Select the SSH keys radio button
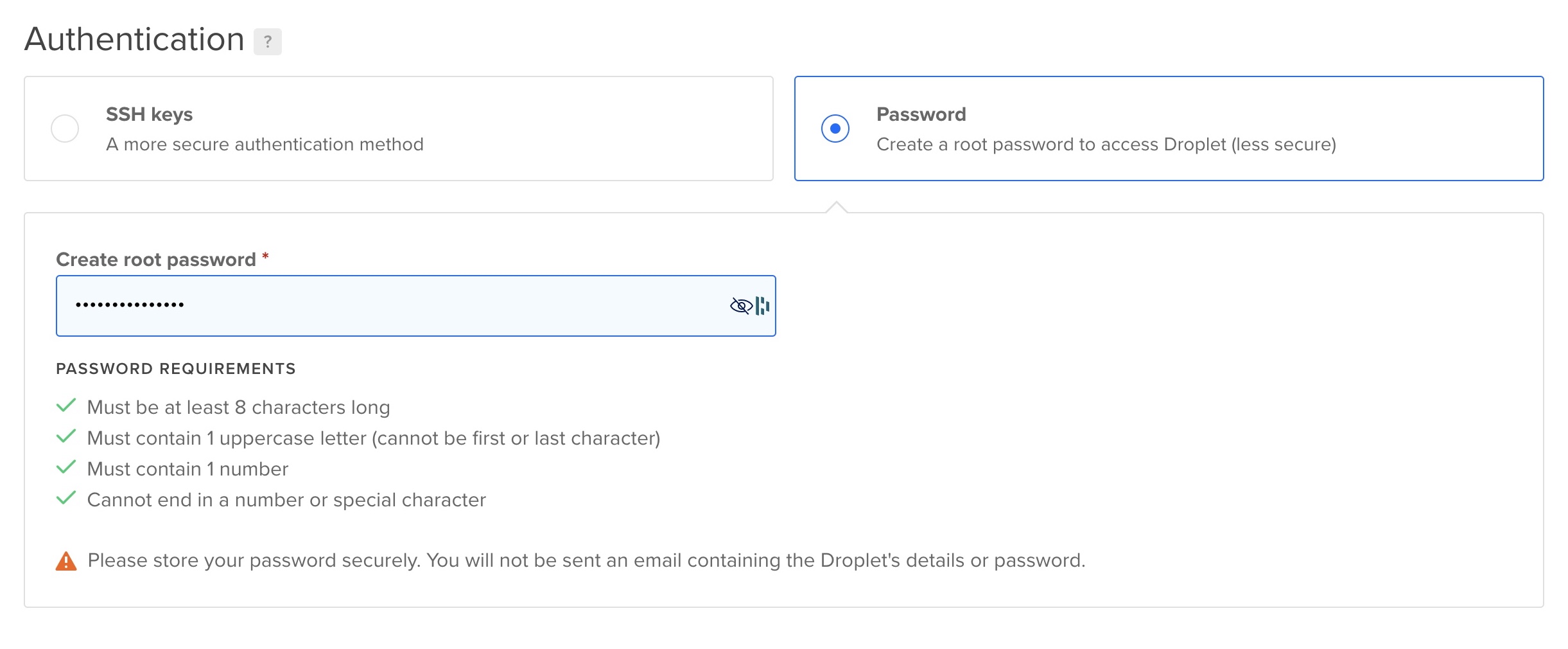1568x649 pixels. [65, 129]
